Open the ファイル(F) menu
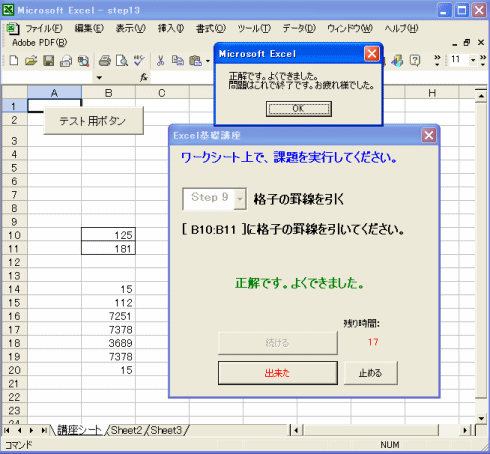 44,29
